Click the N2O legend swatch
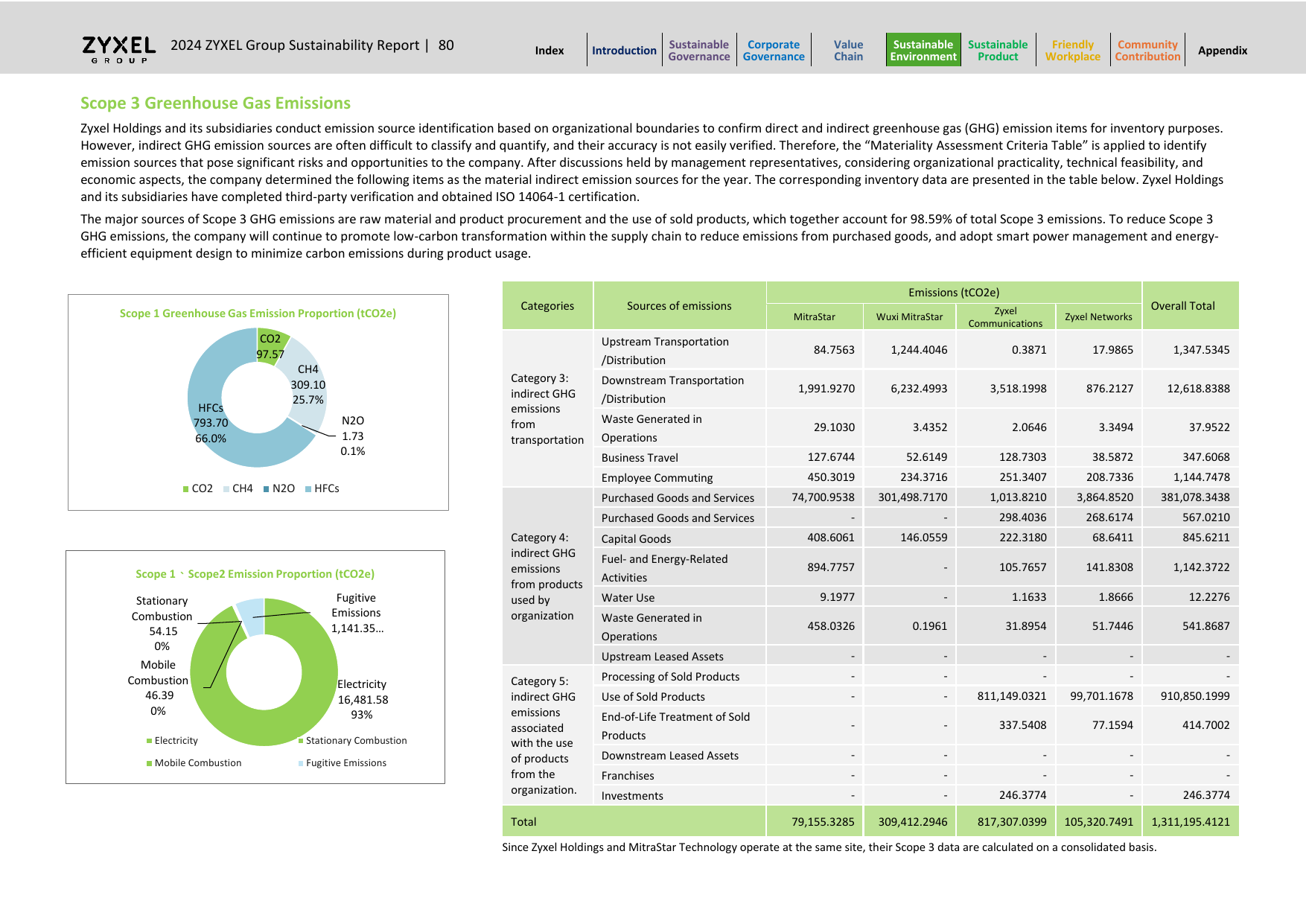Image resolution: width=1306 pixels, height=924 pixels. point(267,489)
